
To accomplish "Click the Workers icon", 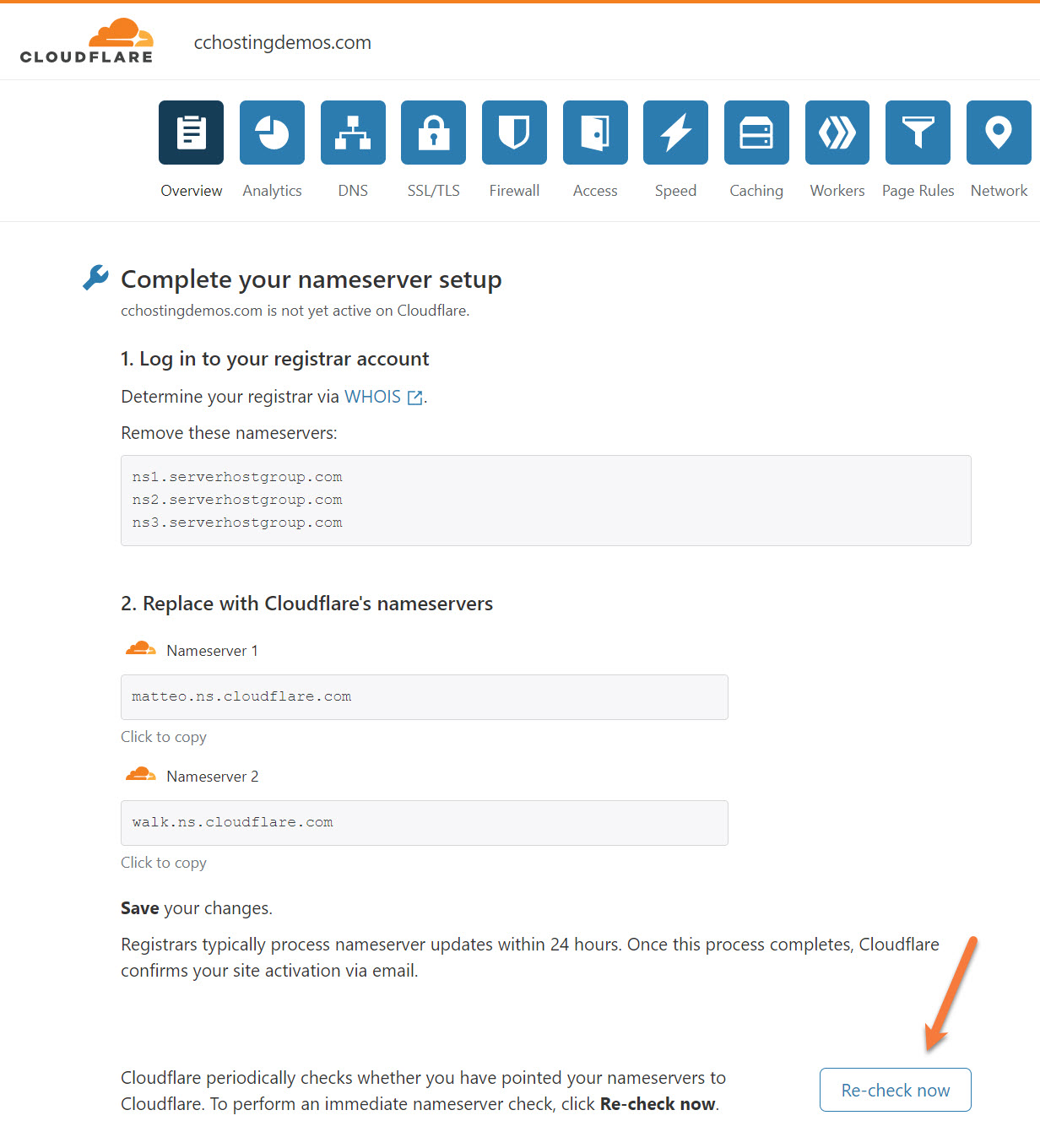I will pos(837,133).
